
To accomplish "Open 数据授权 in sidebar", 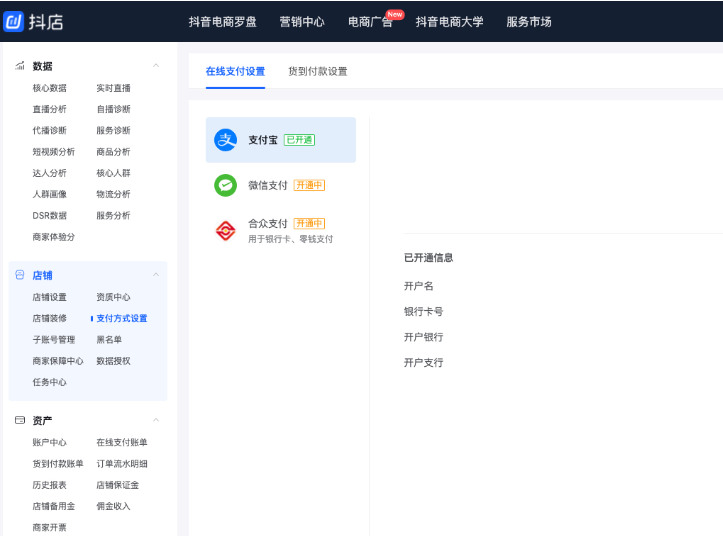I will [x=113, y=360].
